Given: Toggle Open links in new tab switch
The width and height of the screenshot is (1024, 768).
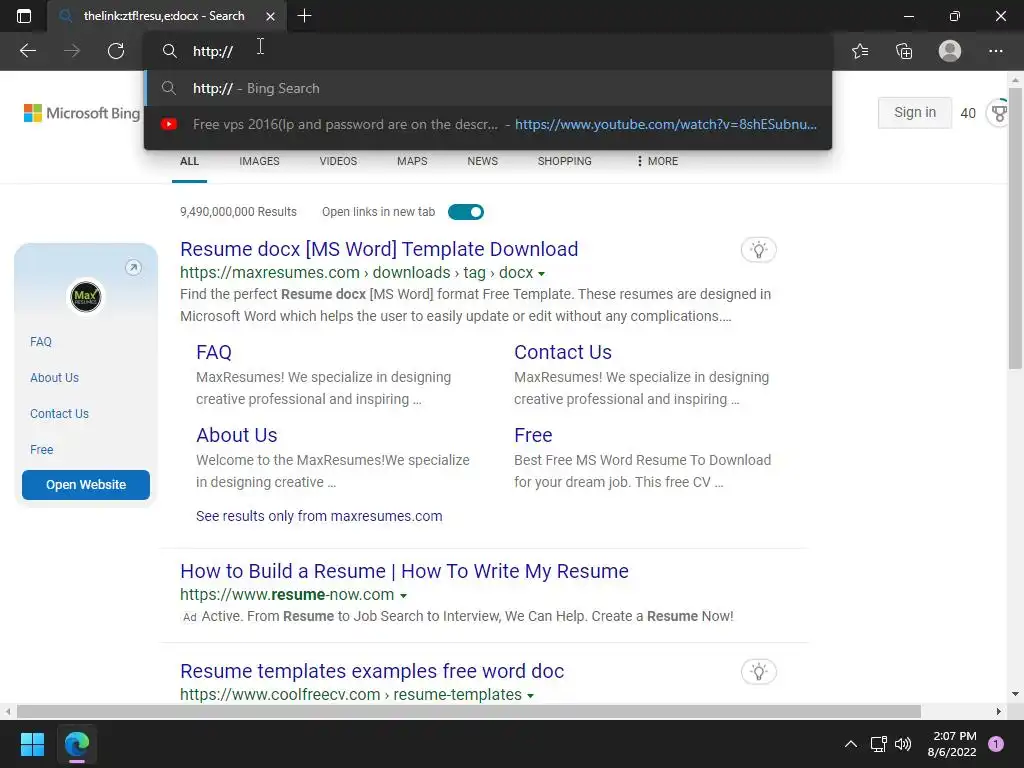Looking at the screenshot, I should point(466,212).
